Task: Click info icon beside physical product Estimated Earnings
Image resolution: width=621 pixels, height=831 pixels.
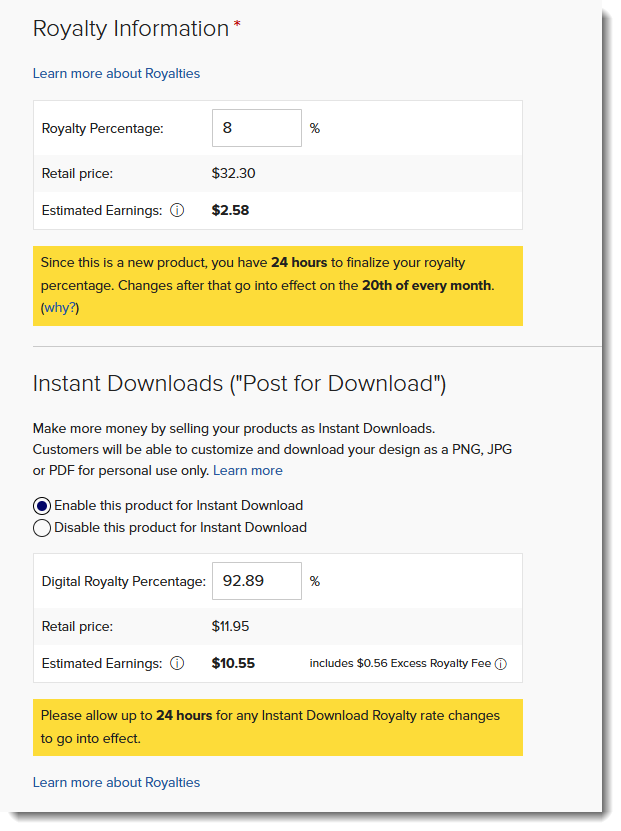Action: (x=177, y=211)
